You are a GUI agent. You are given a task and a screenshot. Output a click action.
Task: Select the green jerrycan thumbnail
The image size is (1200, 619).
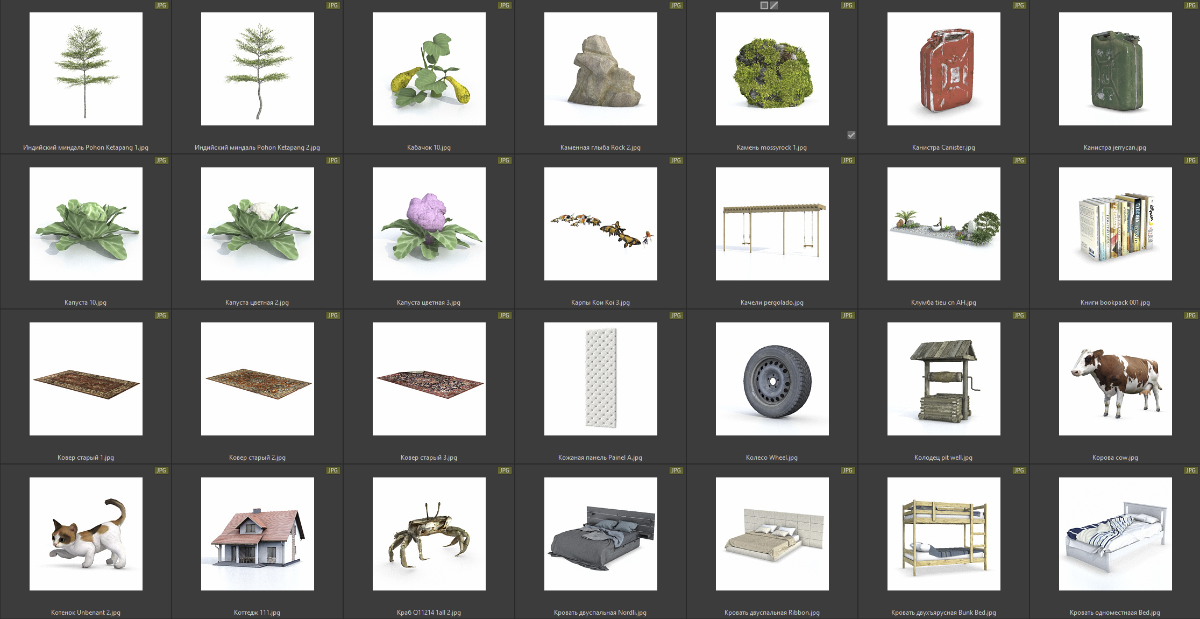(1115, 68)
